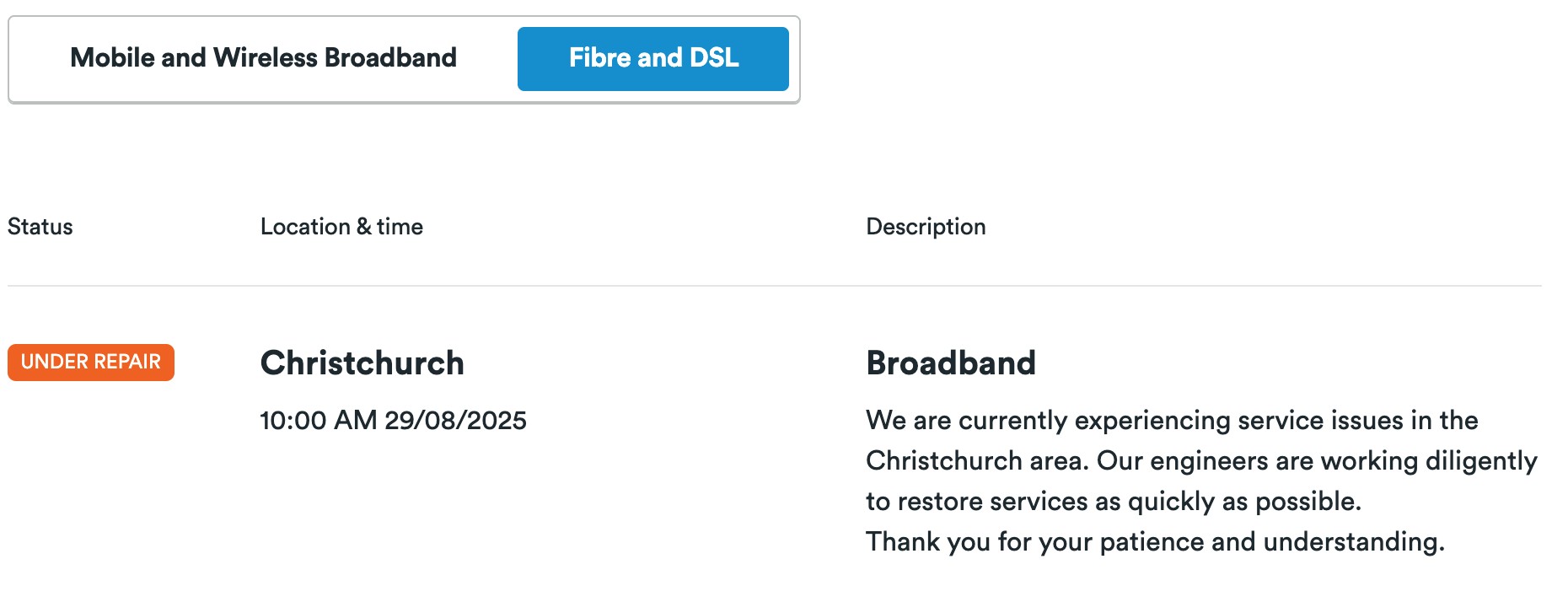Click the Status column header
Viewport: 1568px width, 602px height.
coord(40,227)
